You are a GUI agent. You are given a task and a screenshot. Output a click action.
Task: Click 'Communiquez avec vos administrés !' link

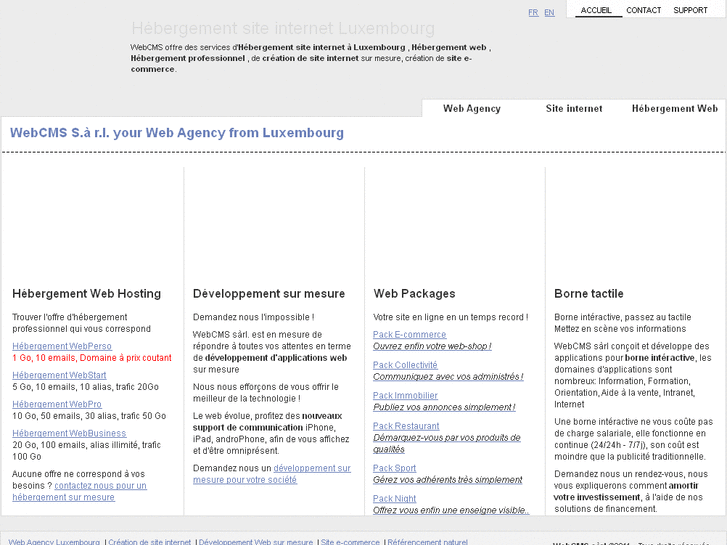coord(448,377)
